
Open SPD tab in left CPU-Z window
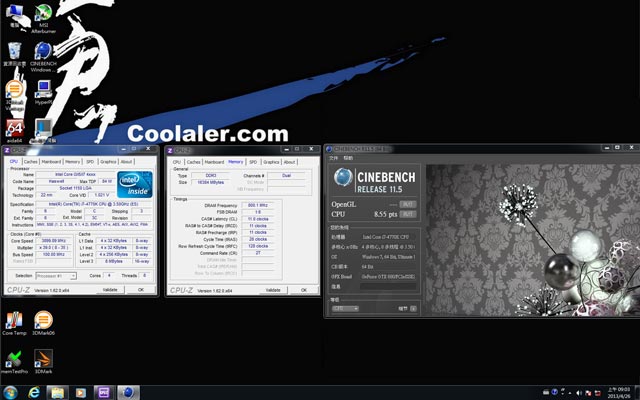click(90, 162)
